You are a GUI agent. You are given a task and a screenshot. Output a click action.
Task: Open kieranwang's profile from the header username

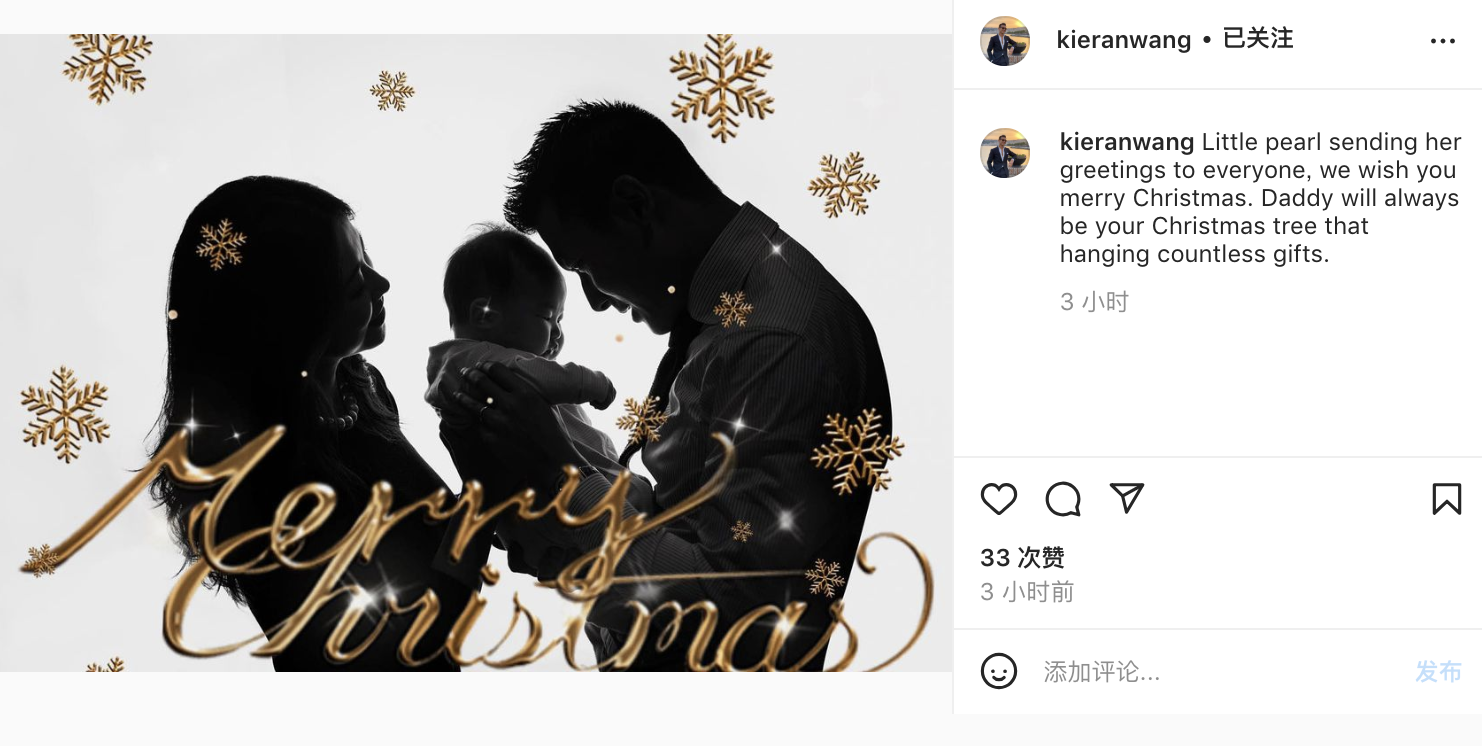pos(1124,40)
